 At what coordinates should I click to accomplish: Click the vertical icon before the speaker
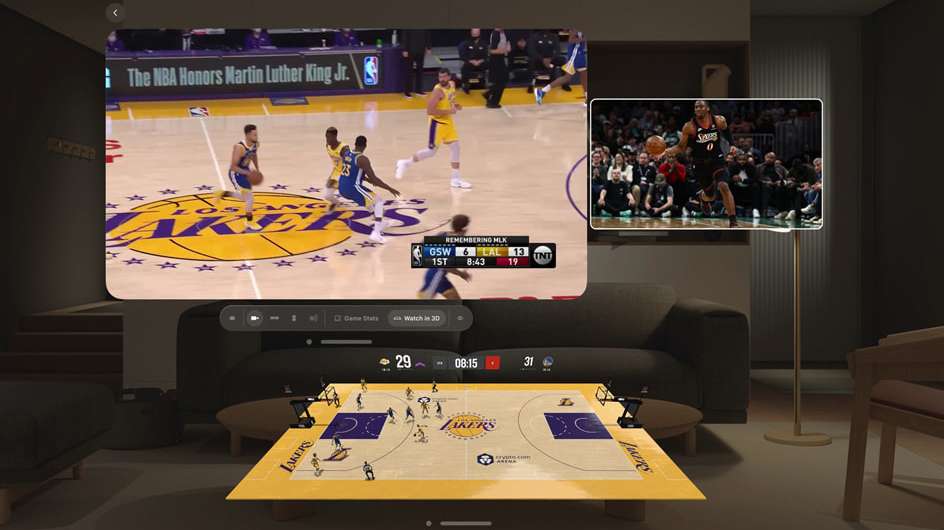tap(294, 318)
